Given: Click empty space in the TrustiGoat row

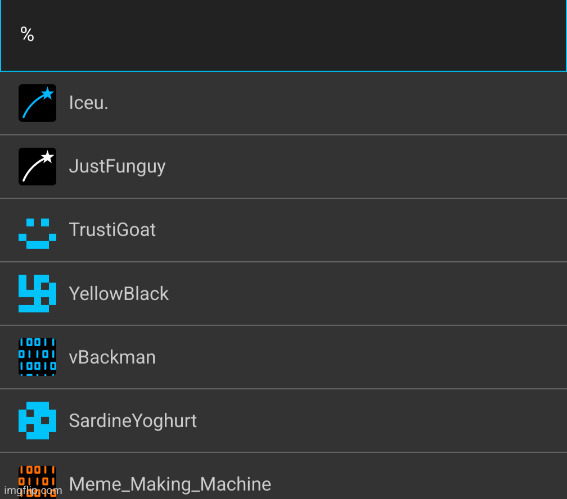Looking at the screenshot, I should tap(362, 230).
